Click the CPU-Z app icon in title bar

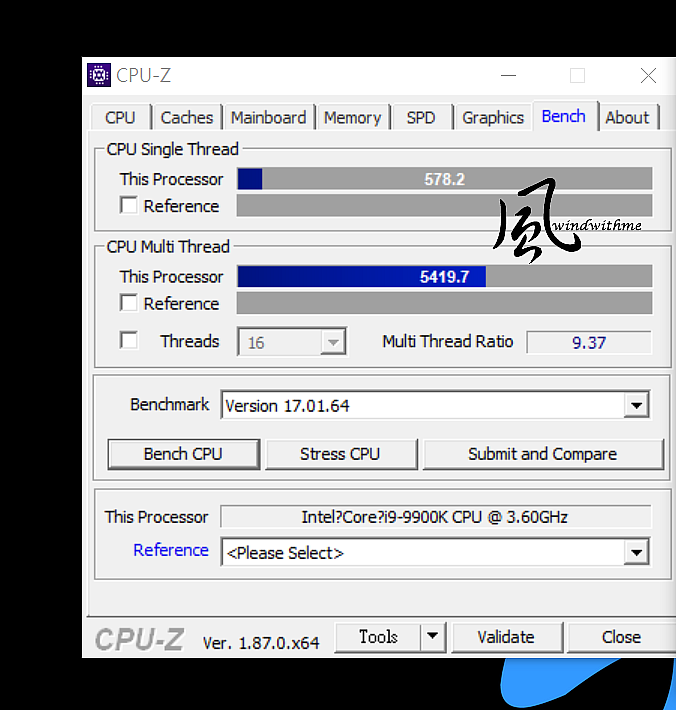coord(99,75)
